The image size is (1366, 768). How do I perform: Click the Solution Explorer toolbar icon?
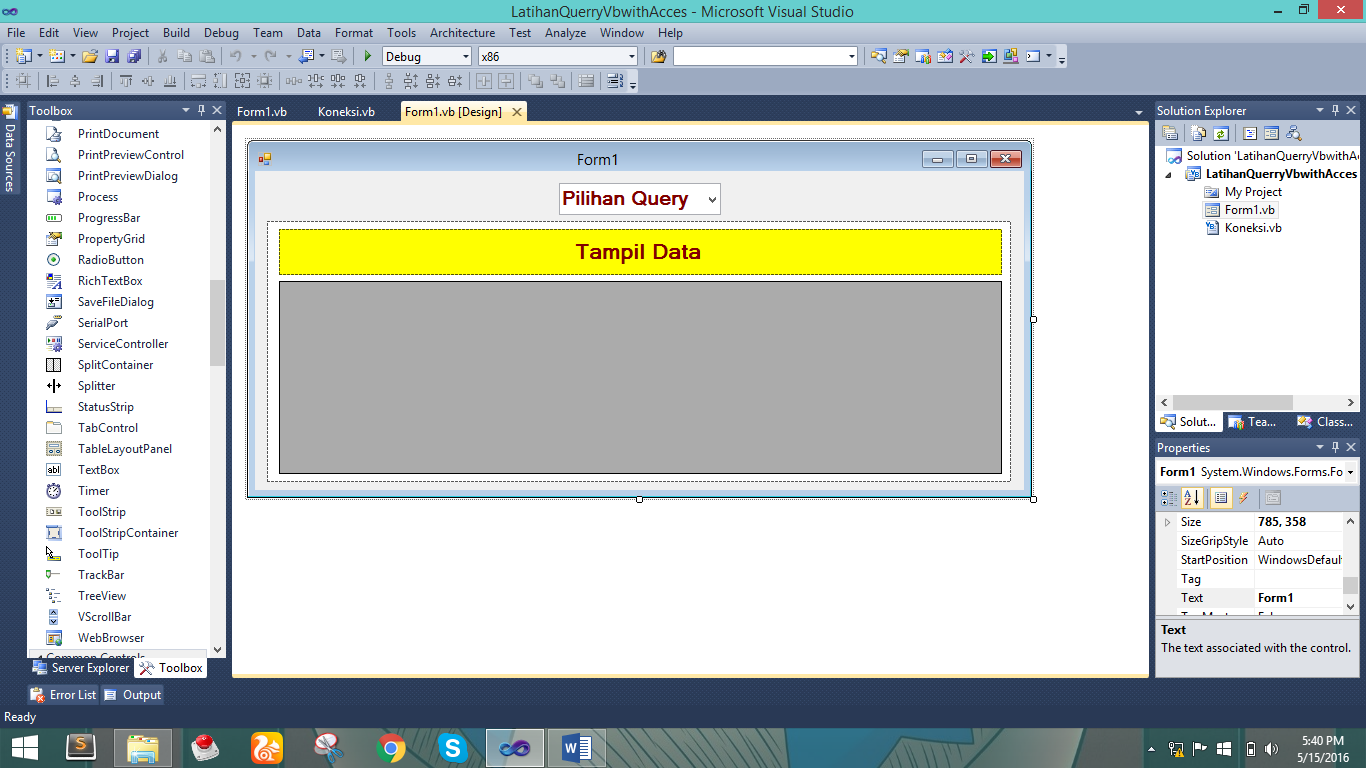pyautogui.click(x=879, y=56)
